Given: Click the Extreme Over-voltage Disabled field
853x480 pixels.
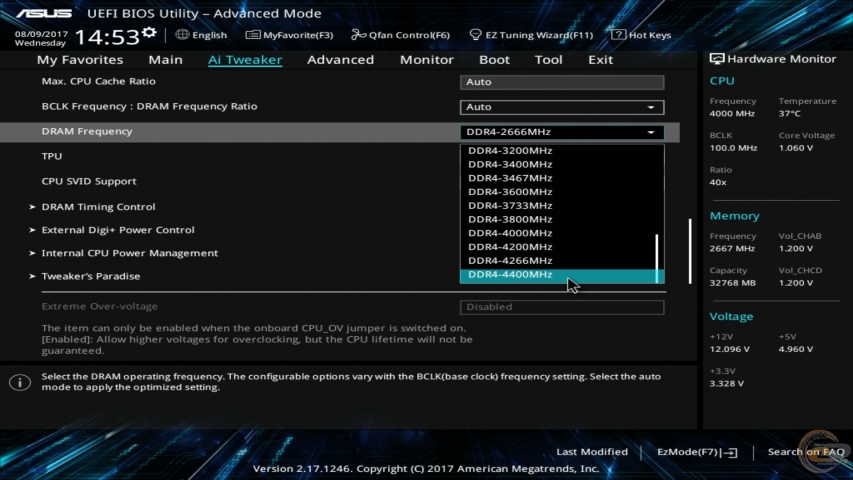Looking at the screenshot, I should (x=562, y=307).
